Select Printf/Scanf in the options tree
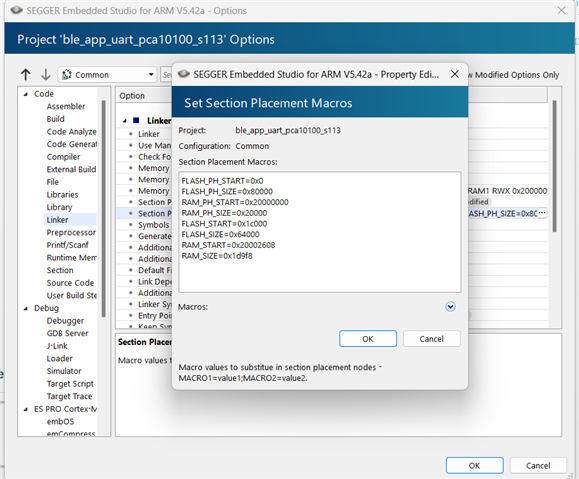This screenshot has width=579, height=479. click(x=67, y=245)
